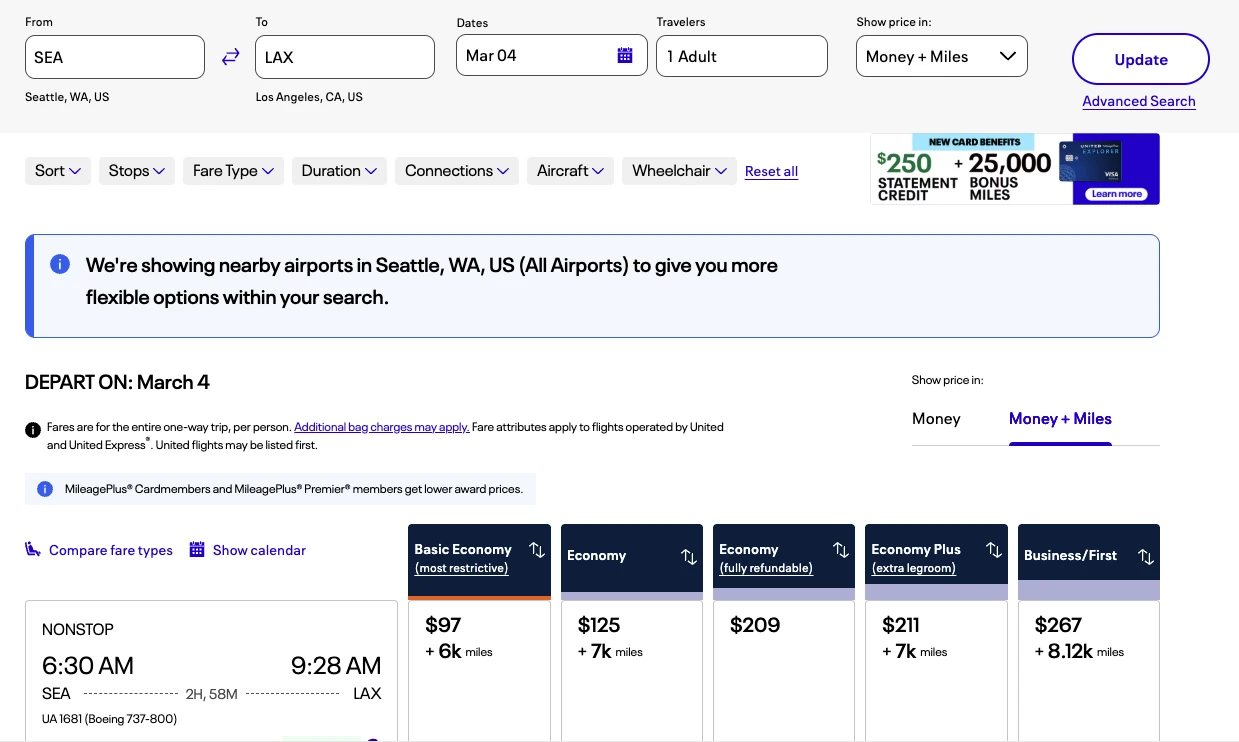Viewport: 1239px width, 742px height.
Task: Sort by Business/First price arrows
Action: [1146, 556]
